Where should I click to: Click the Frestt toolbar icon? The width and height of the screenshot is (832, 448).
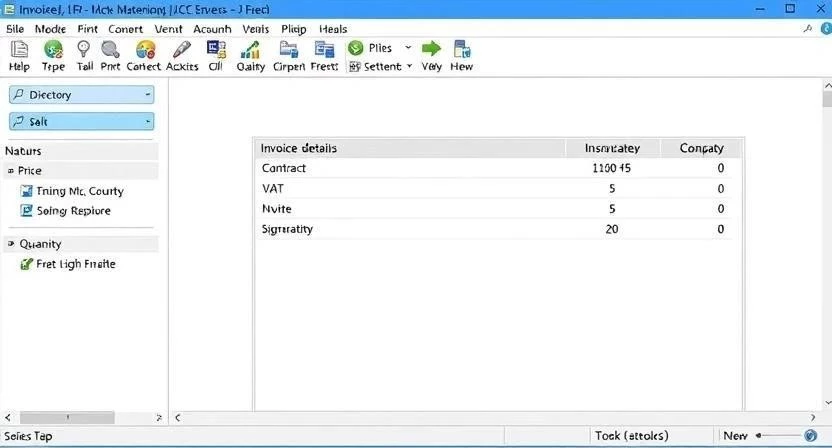[x=324, y=49]
